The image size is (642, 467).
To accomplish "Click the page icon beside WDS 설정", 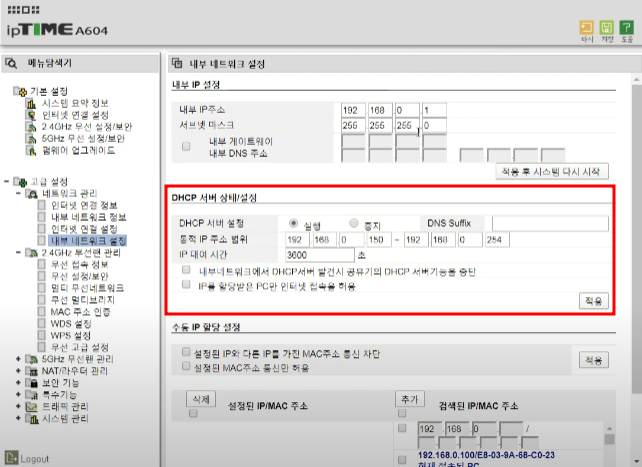I will [41, 324].
